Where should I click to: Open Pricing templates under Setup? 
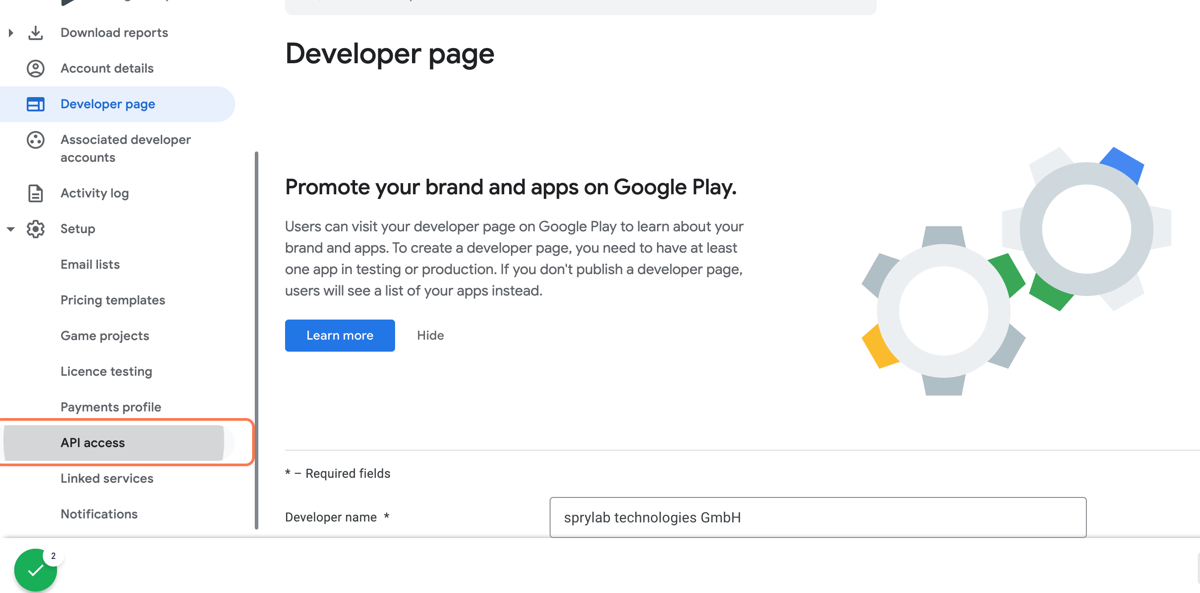pos(113,300)
